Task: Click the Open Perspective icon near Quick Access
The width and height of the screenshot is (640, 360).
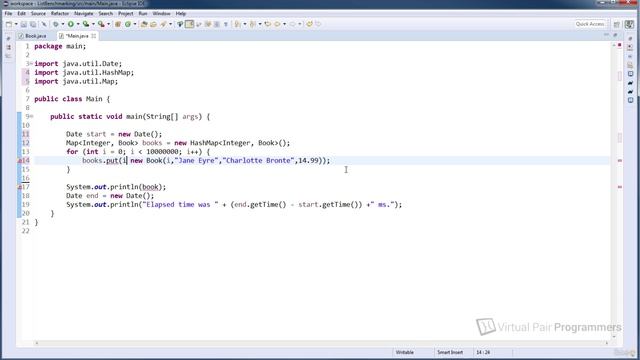Action: (x=617, y=24)
